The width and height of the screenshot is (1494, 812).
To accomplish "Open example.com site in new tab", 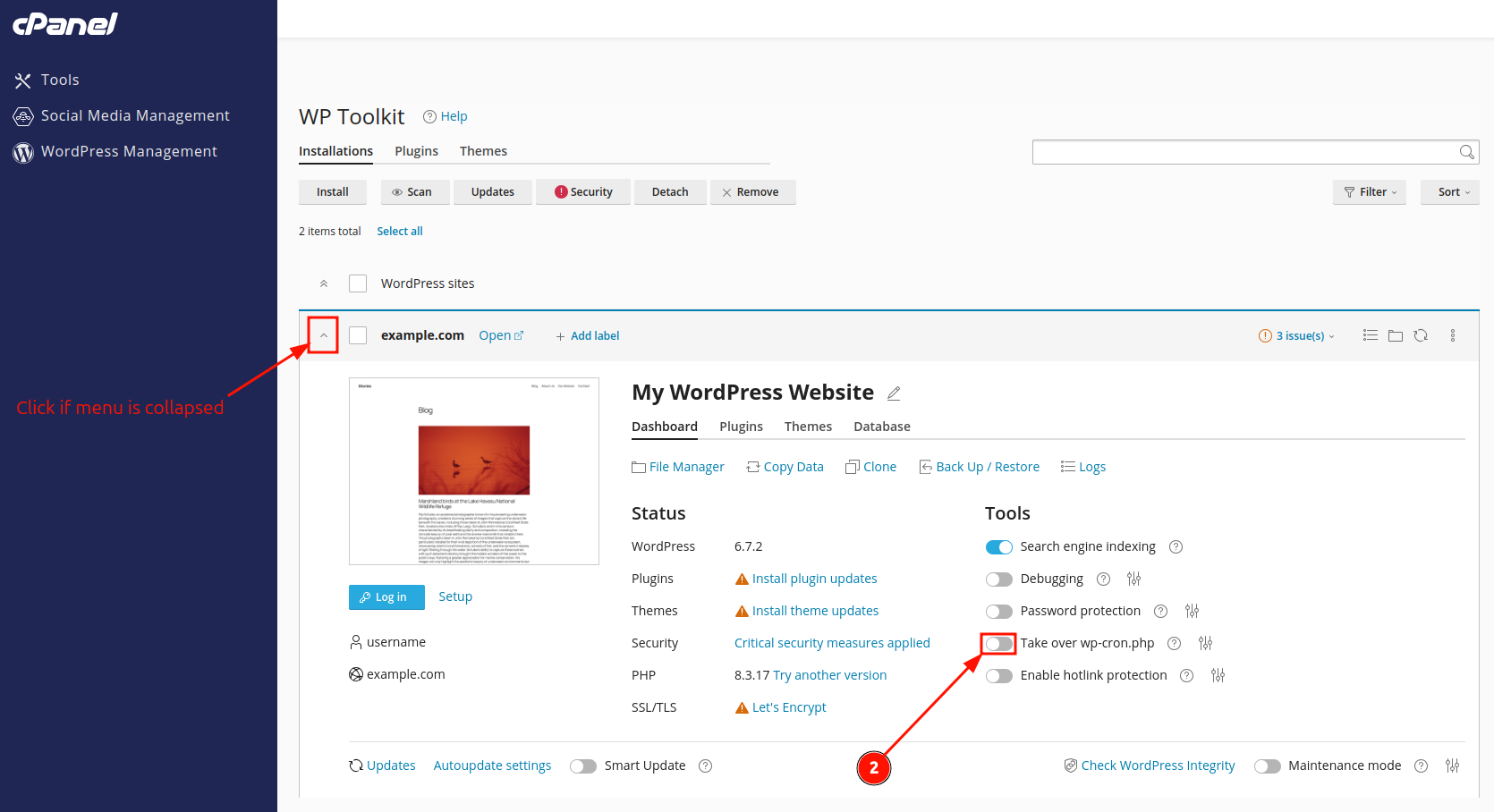I will (x=501, y=335).
